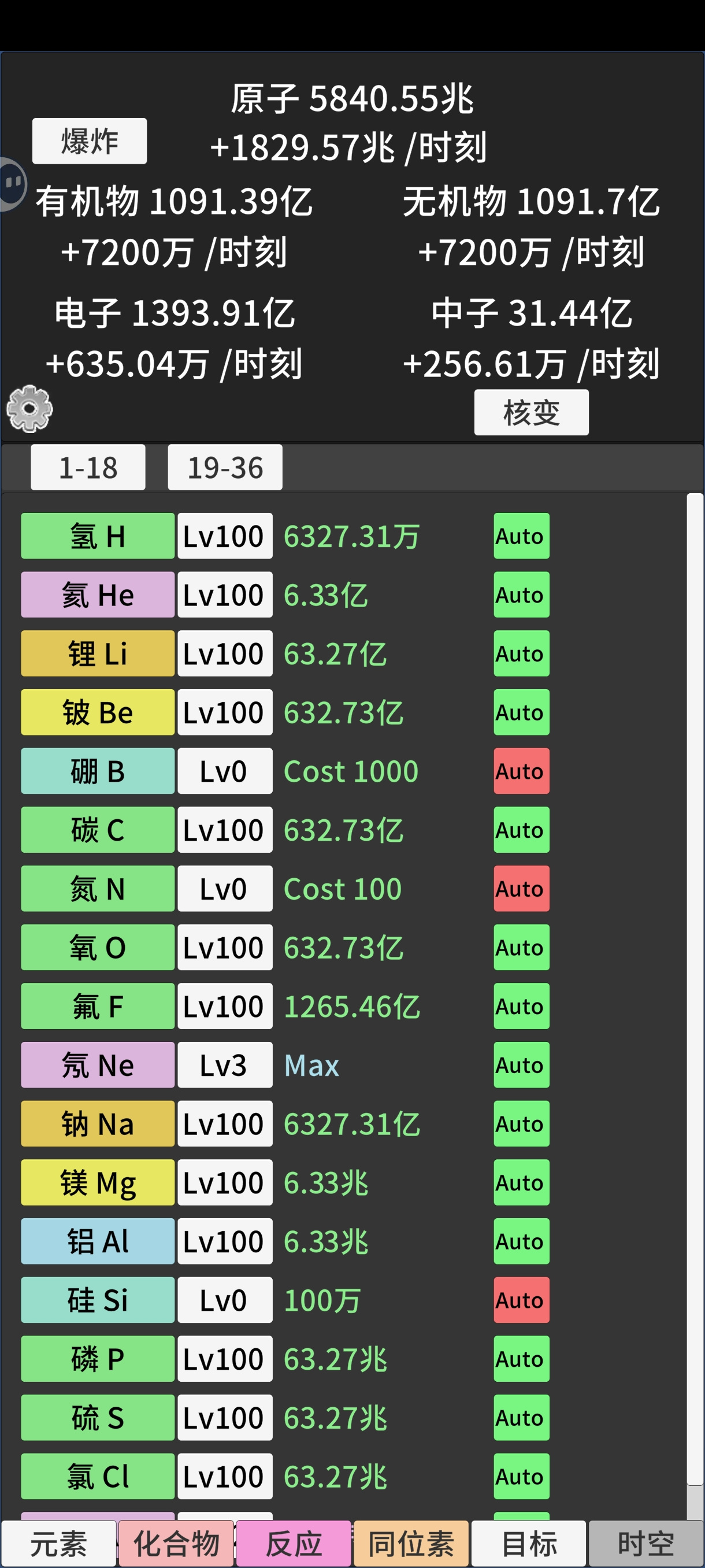Switch to the 19-36 elements page
705x1568 pixels.
point(225,468)
